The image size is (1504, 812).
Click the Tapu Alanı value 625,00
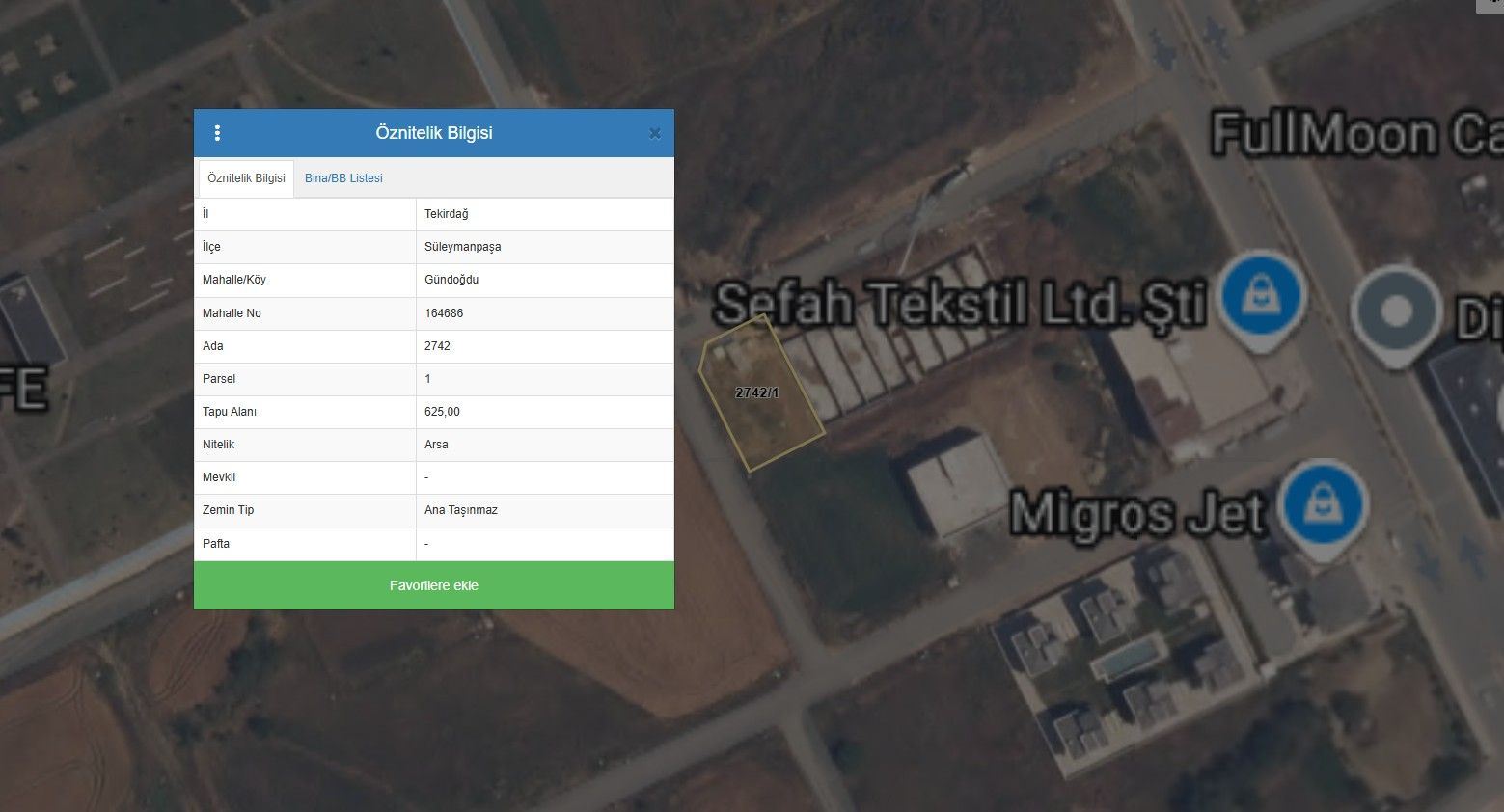tap(442, 412)
